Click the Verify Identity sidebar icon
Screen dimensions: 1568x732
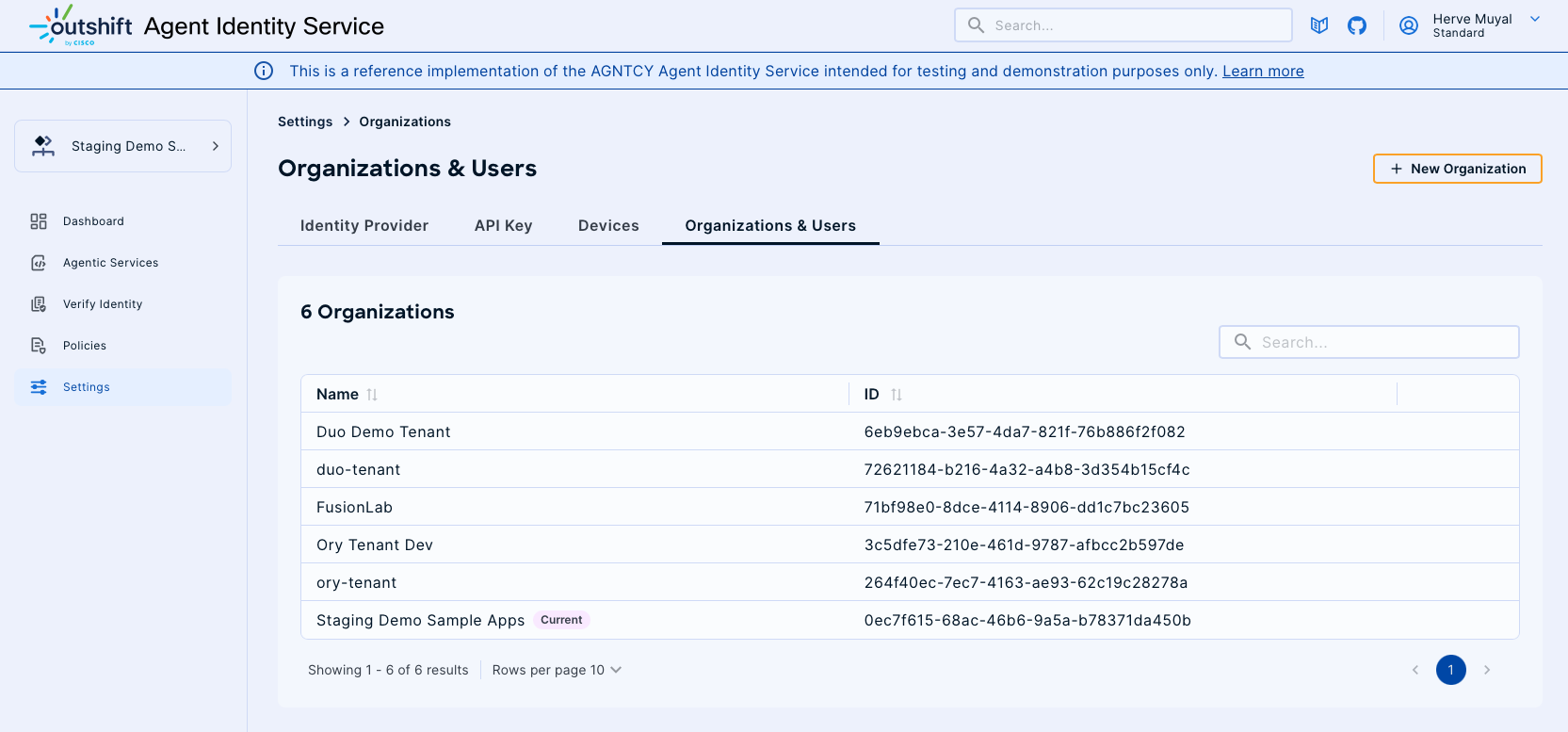point(39,304)
